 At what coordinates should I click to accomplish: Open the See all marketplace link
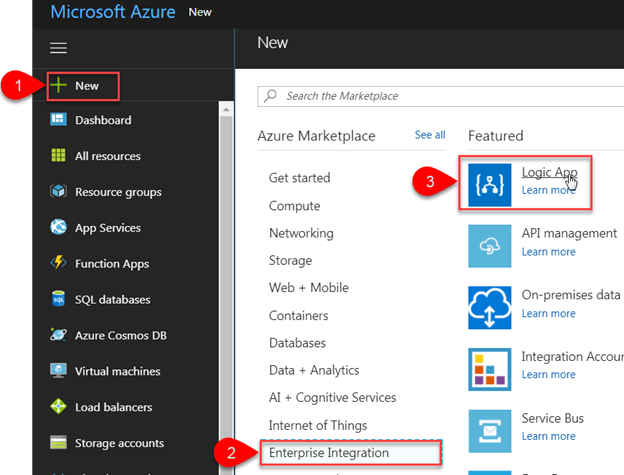[x=430, y=135]
